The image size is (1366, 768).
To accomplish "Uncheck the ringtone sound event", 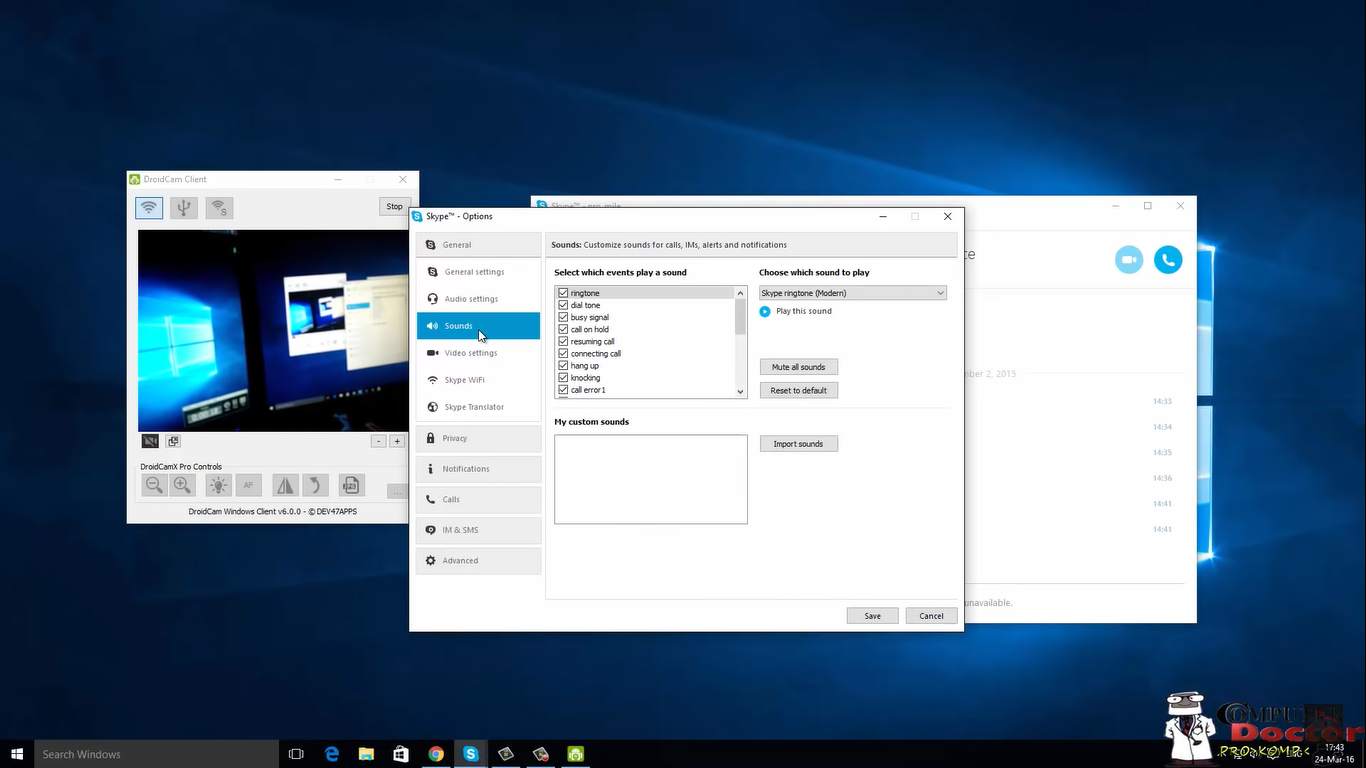I will (563, 293).
